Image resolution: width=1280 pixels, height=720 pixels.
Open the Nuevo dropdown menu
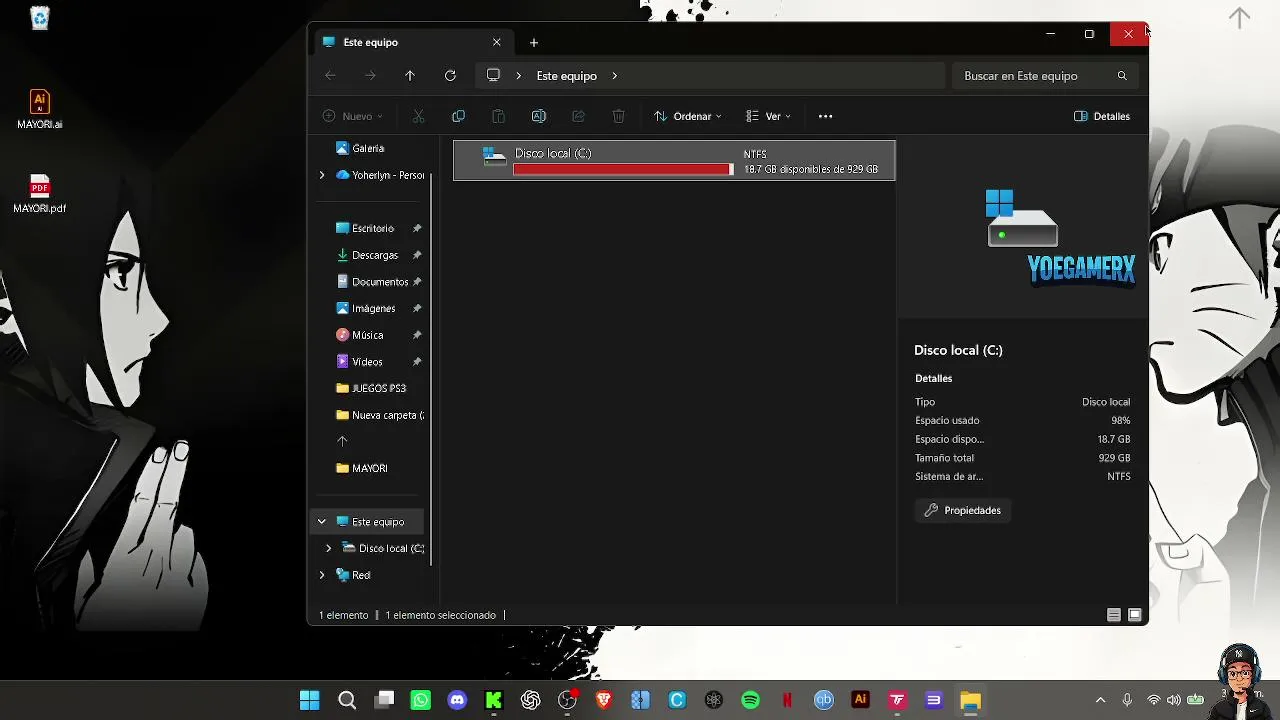pos(353,116)
